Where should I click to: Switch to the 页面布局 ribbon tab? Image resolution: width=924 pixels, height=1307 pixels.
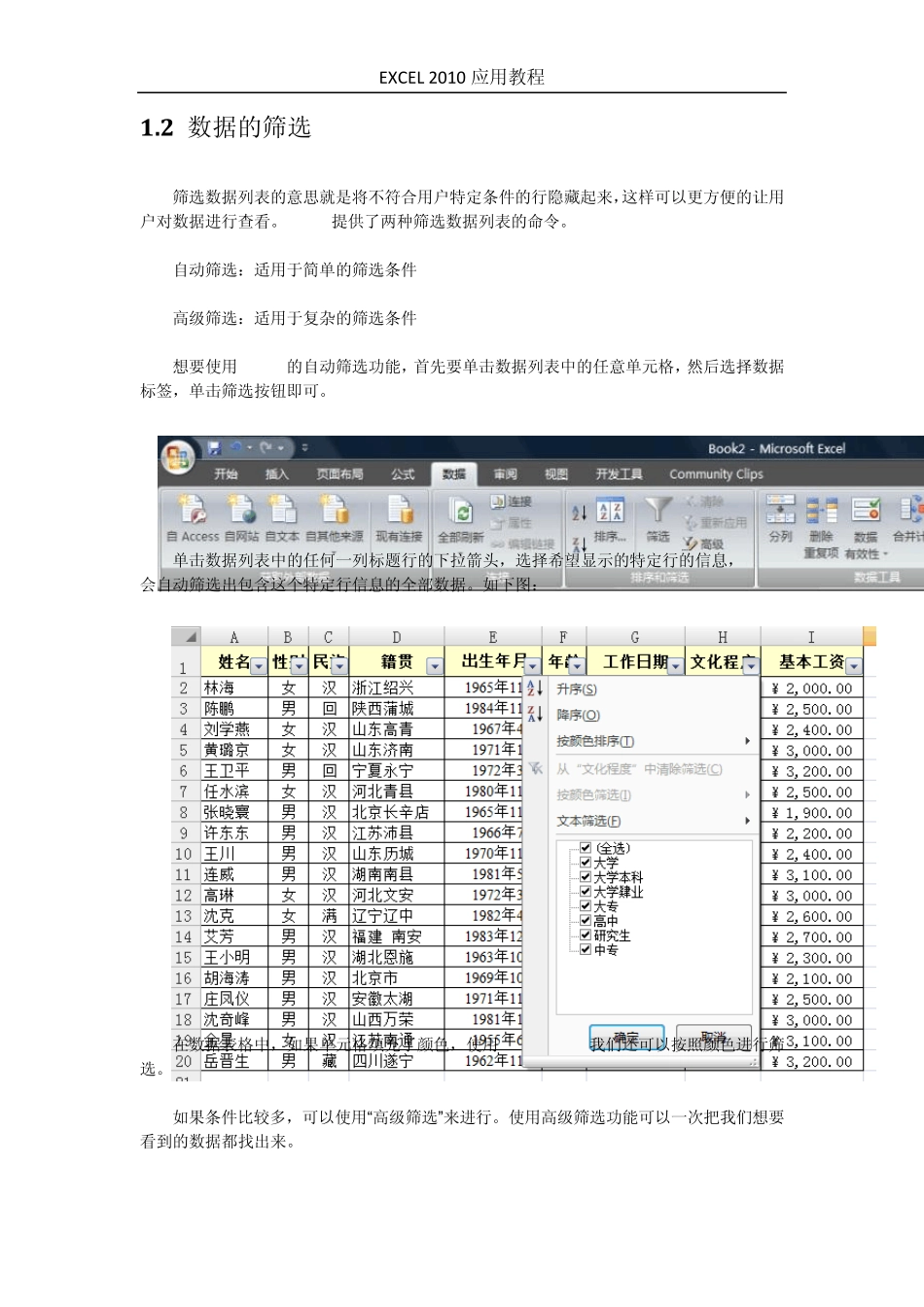(339, 474)
